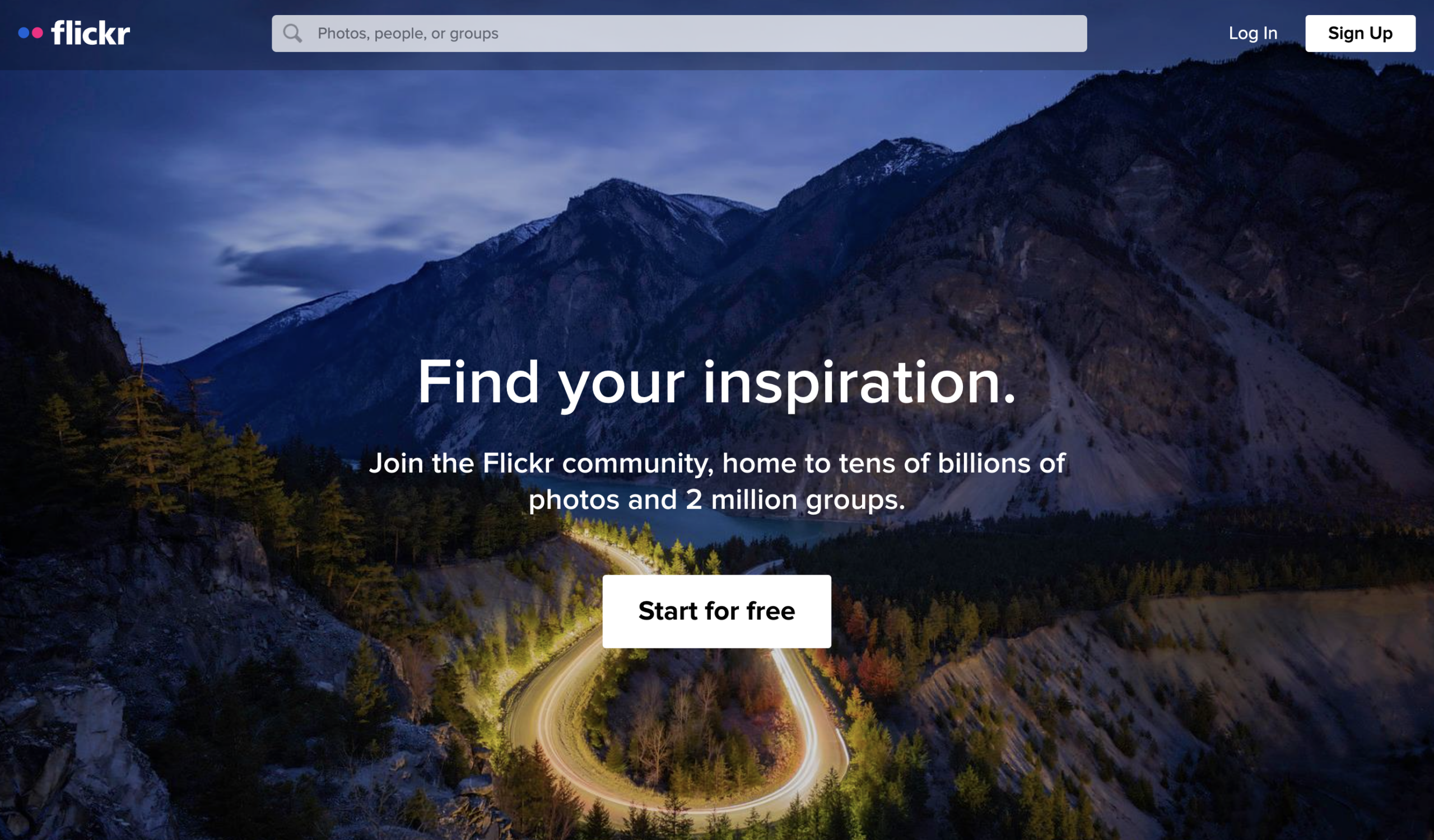Click the 'Join the Flickr community' subtitle text
The width and height of the screenshot is (1434, 840).
pyautogui.click(x=716, y=481)
